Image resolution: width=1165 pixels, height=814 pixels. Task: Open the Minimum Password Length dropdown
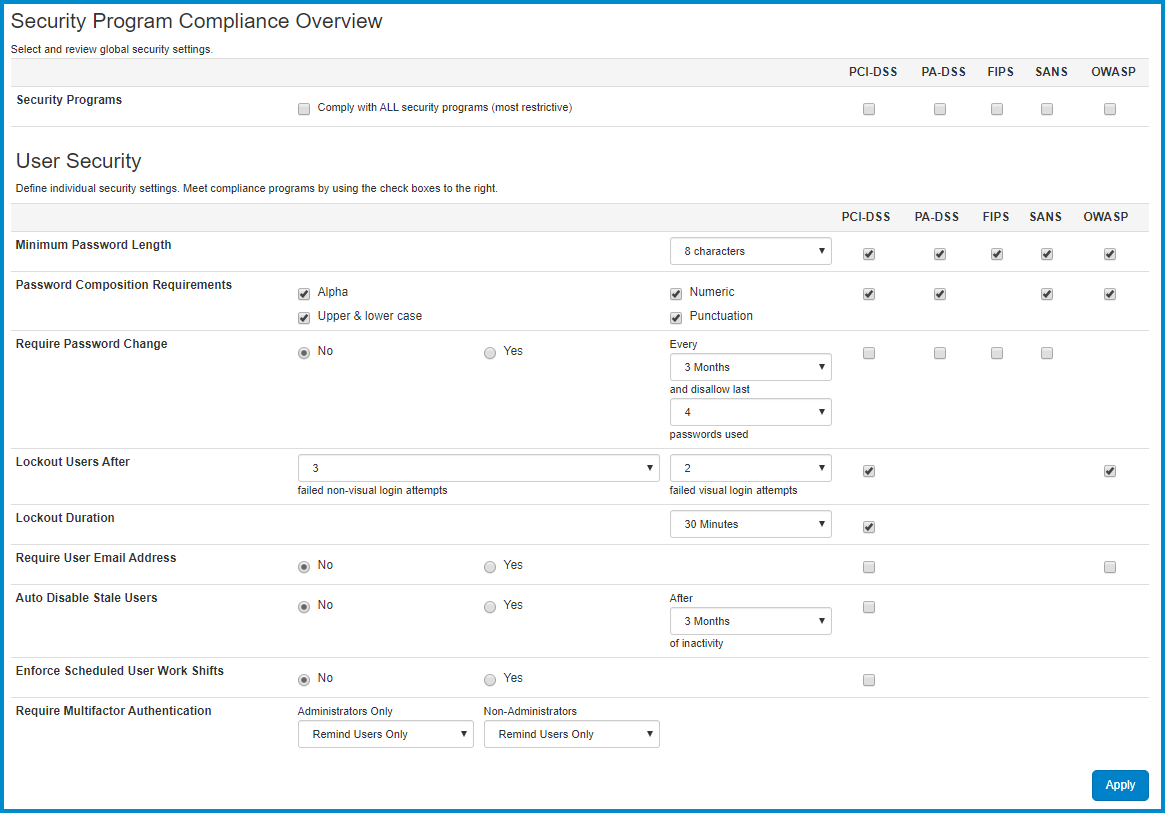pyautogui.click(x=750, y=251)
